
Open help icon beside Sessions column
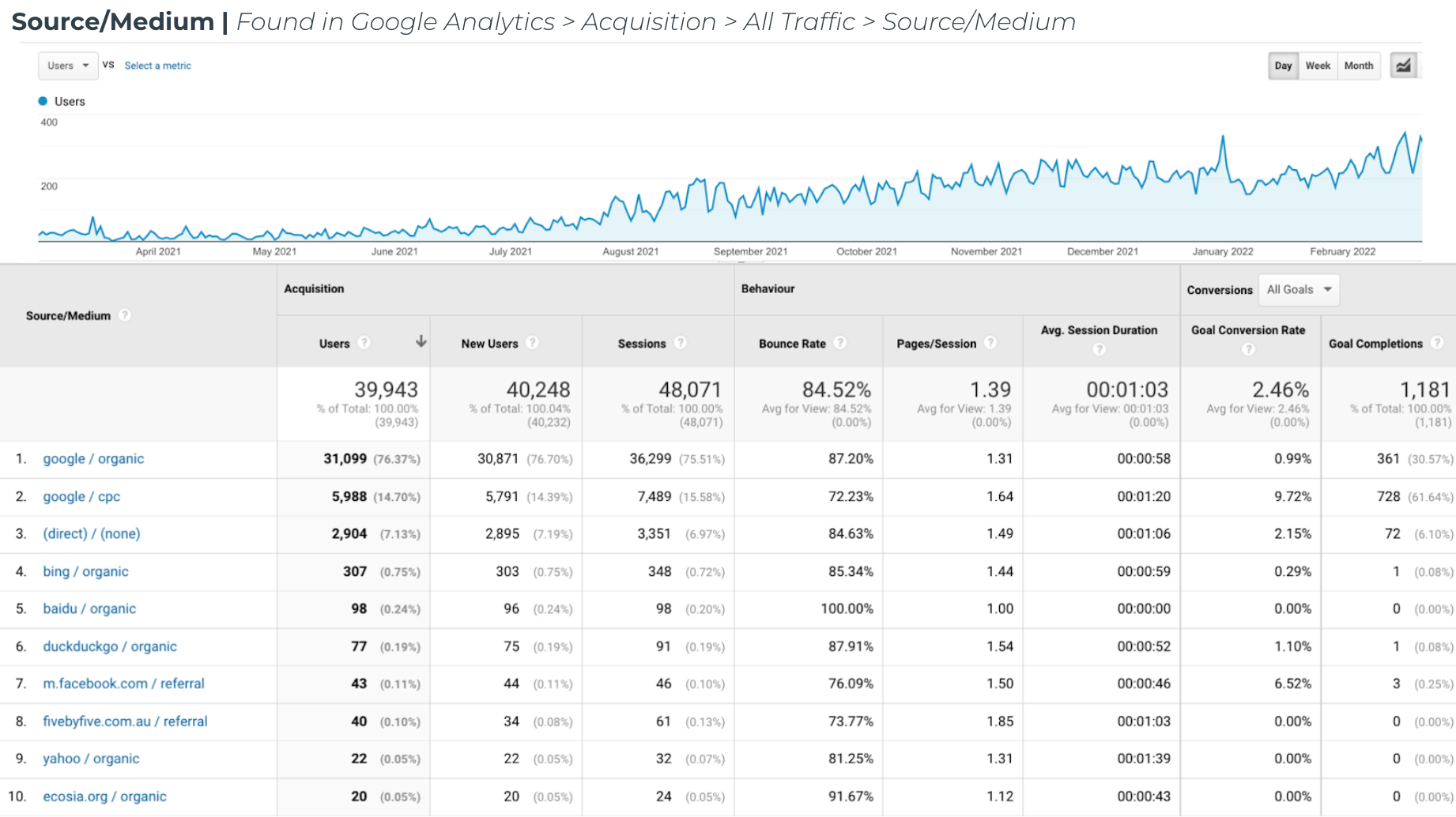(x=680, y=343)
